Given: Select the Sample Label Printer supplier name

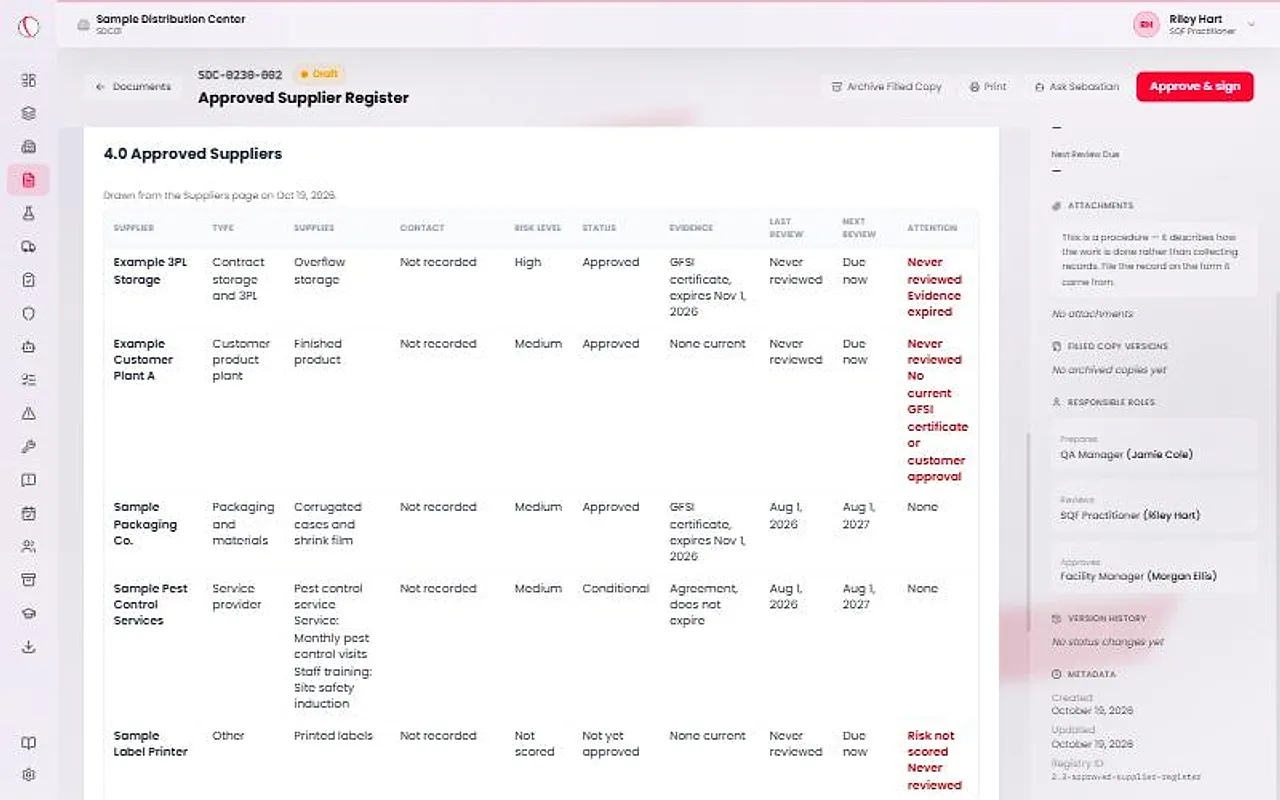Looking at the screenshot, I should click(150, 744).
